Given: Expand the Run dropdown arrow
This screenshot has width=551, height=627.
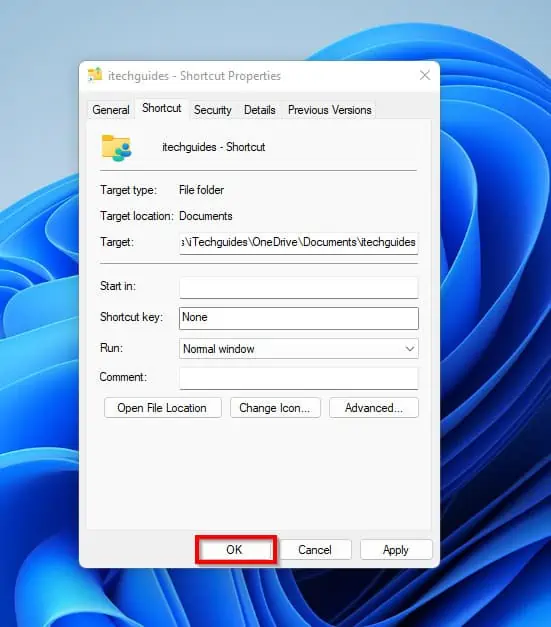Looking at the screenshot, I should pyautogui.click(x=409, y=349).
